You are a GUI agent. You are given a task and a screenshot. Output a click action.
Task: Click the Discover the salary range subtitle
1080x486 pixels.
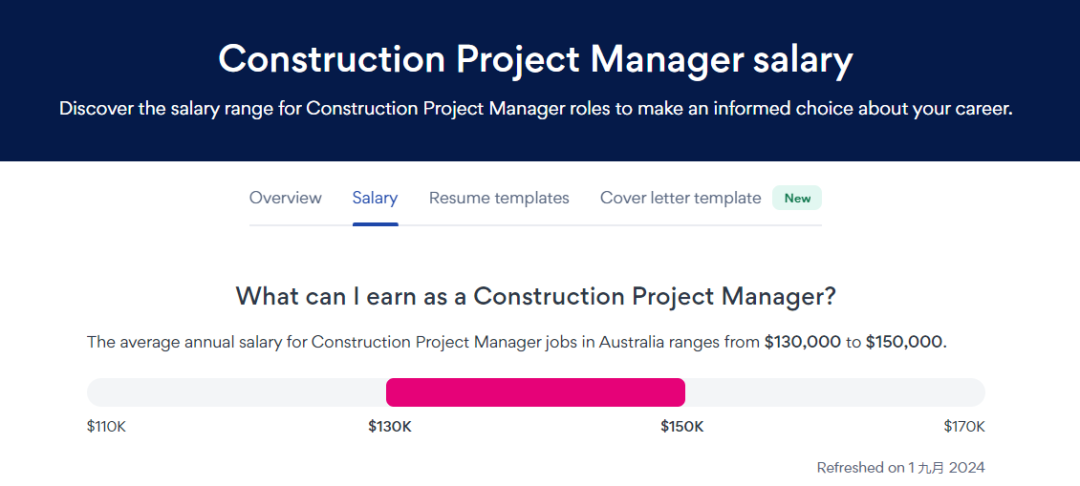pyautogui.click(x=535, y=109)
